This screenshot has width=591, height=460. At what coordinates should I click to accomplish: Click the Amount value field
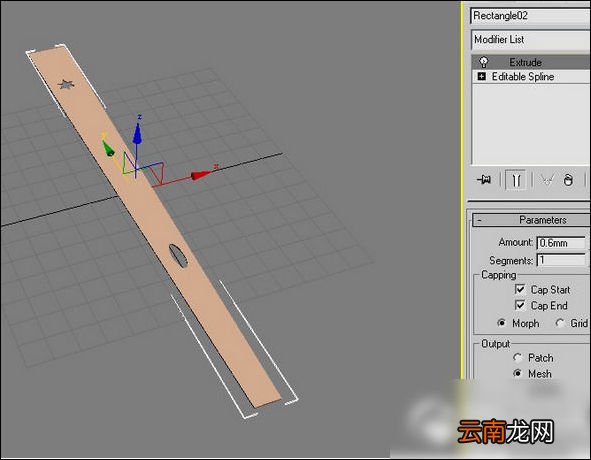click(561, 243)
